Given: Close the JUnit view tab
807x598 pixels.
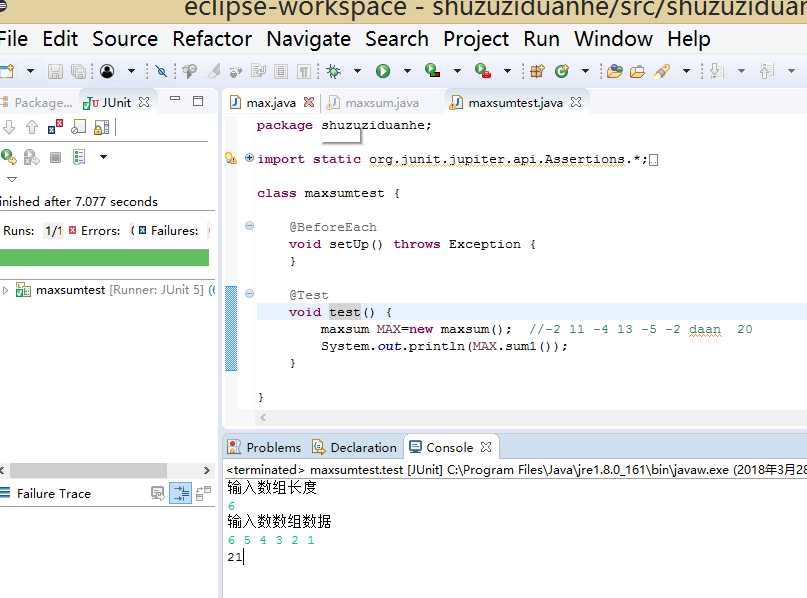Looking at the screenshot, I should (x=144, y=102).
